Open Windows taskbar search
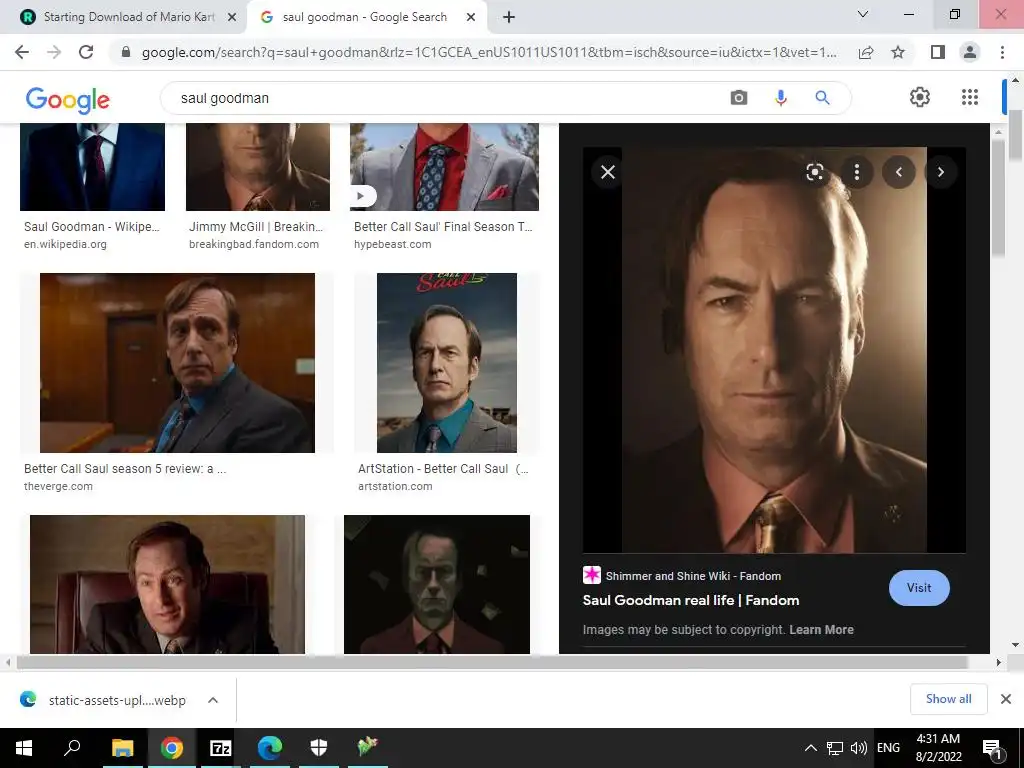Image resolution: width=1024 pixels, height=768 pixels. [x=72, y=748]
